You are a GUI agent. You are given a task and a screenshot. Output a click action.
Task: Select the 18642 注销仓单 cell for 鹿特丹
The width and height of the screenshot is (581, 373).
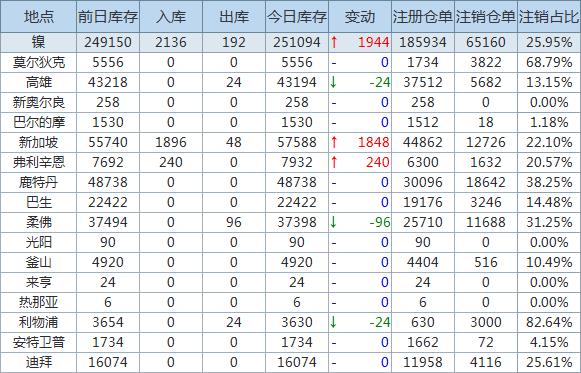pos(486,182)
